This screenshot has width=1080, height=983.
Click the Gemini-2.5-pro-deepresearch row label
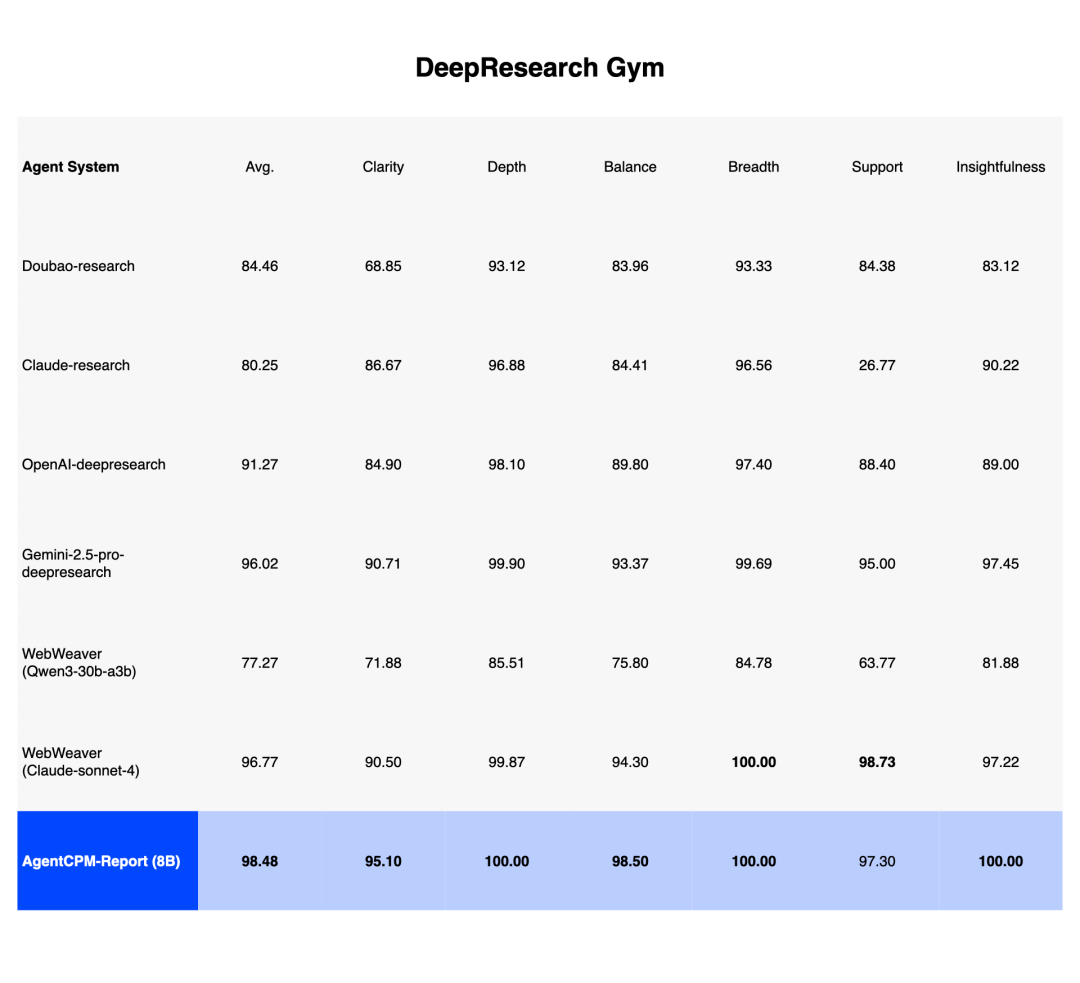tap(73, 563)
